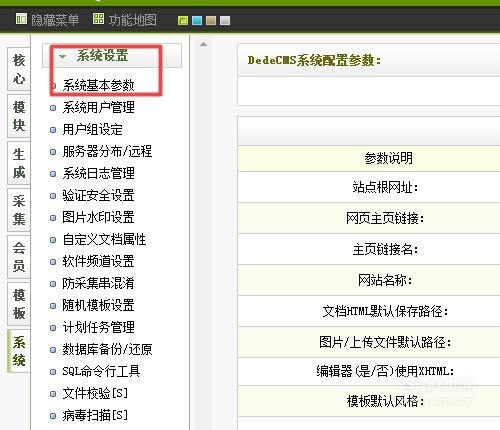Open 服务器分布/远程 menu item

107,151
